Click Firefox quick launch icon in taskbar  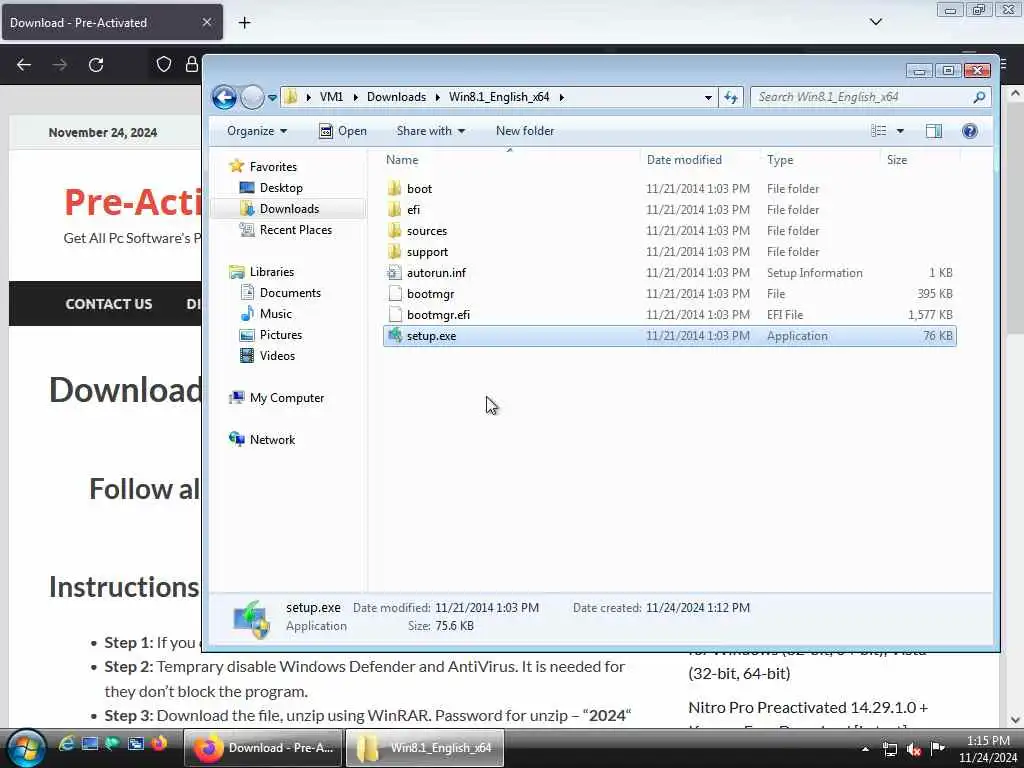[159, 743]
